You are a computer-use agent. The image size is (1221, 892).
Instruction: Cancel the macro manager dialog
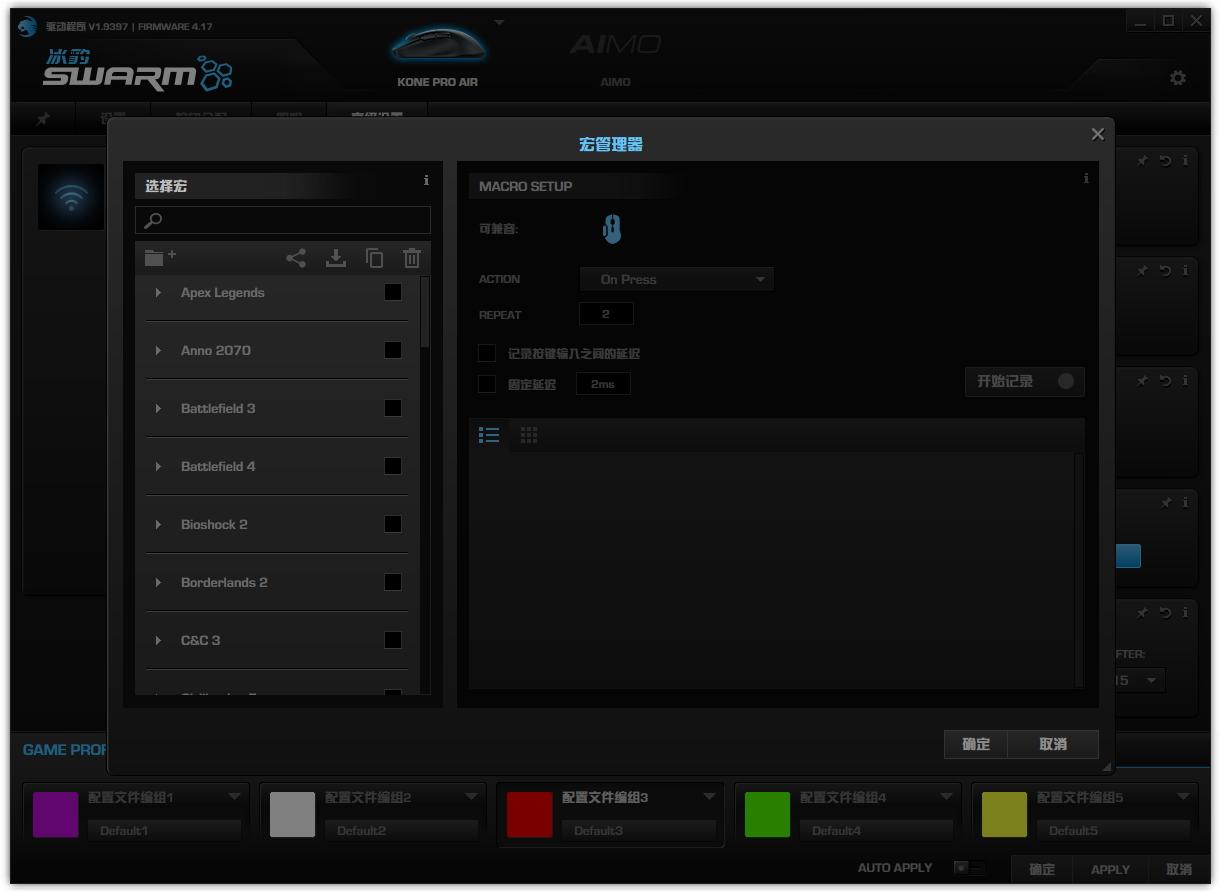click(1053, 744)
